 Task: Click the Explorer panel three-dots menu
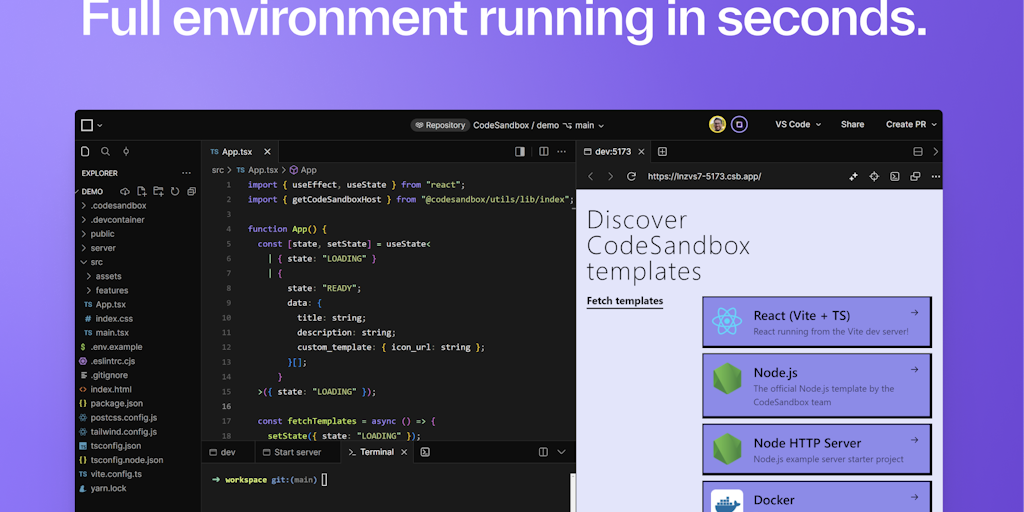[186, 173]
